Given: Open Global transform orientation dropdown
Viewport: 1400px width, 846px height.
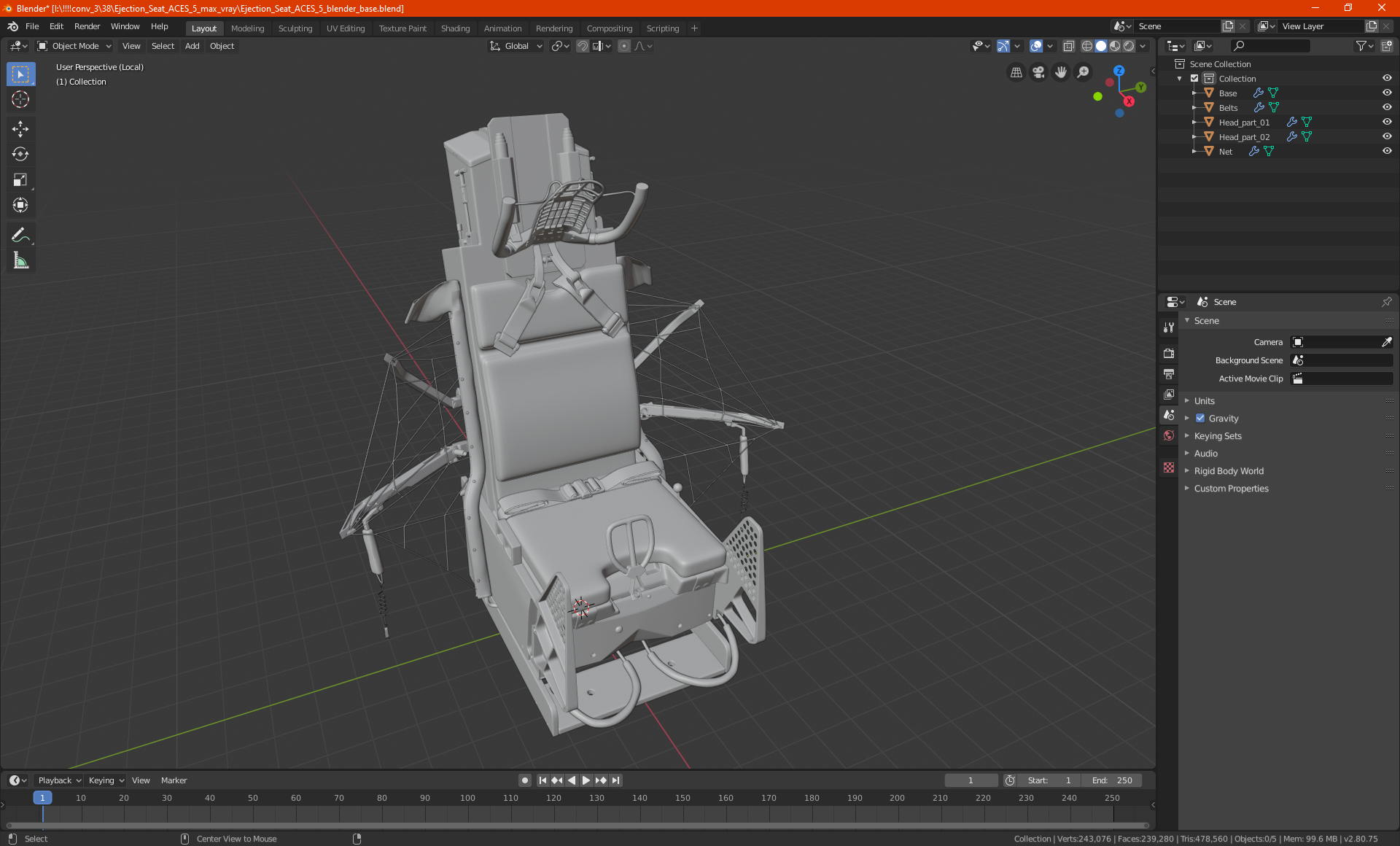Looking at the screenshot, I should pyautogui.click(x=516, y=46).
